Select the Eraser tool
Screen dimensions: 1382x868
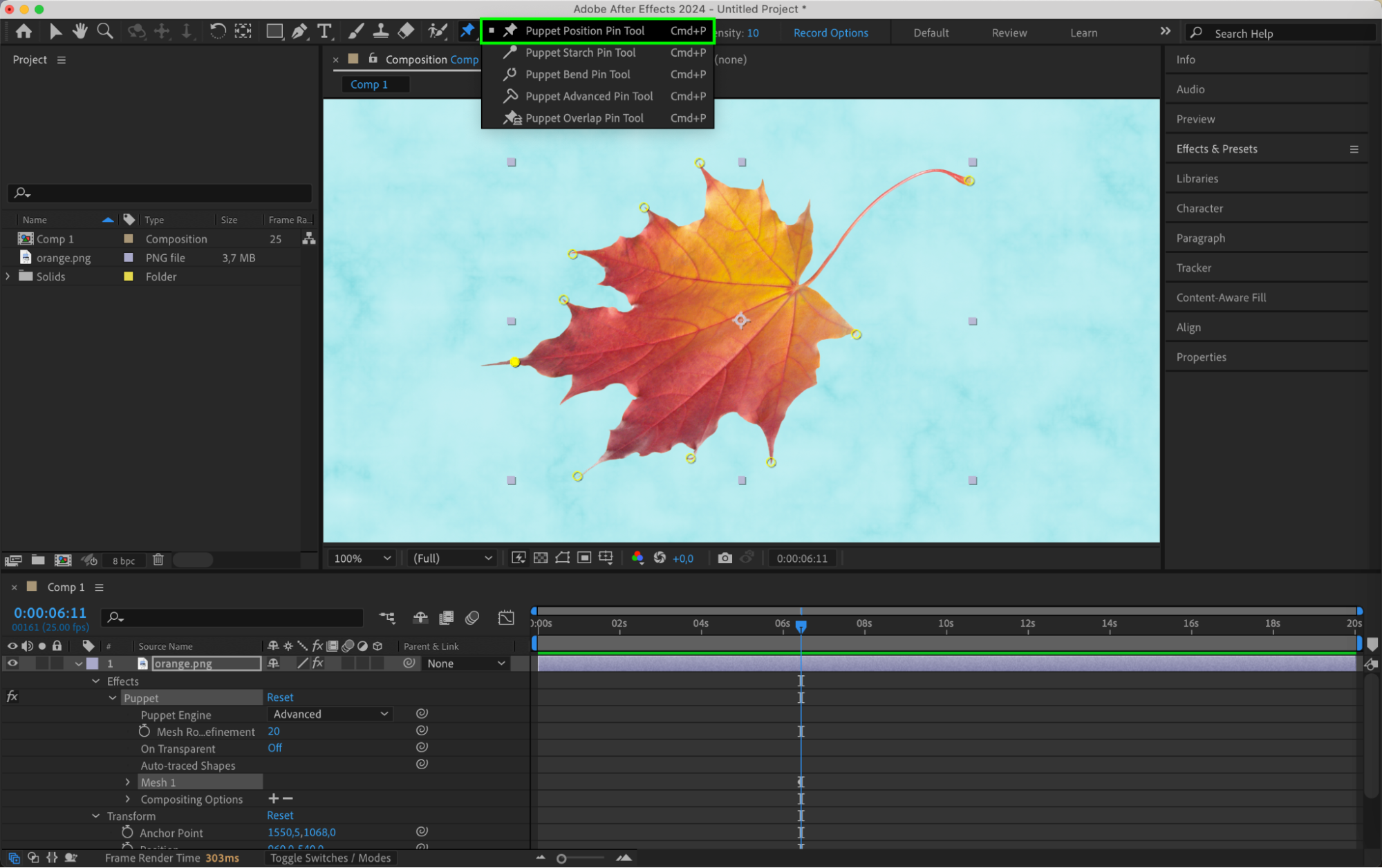407,31
